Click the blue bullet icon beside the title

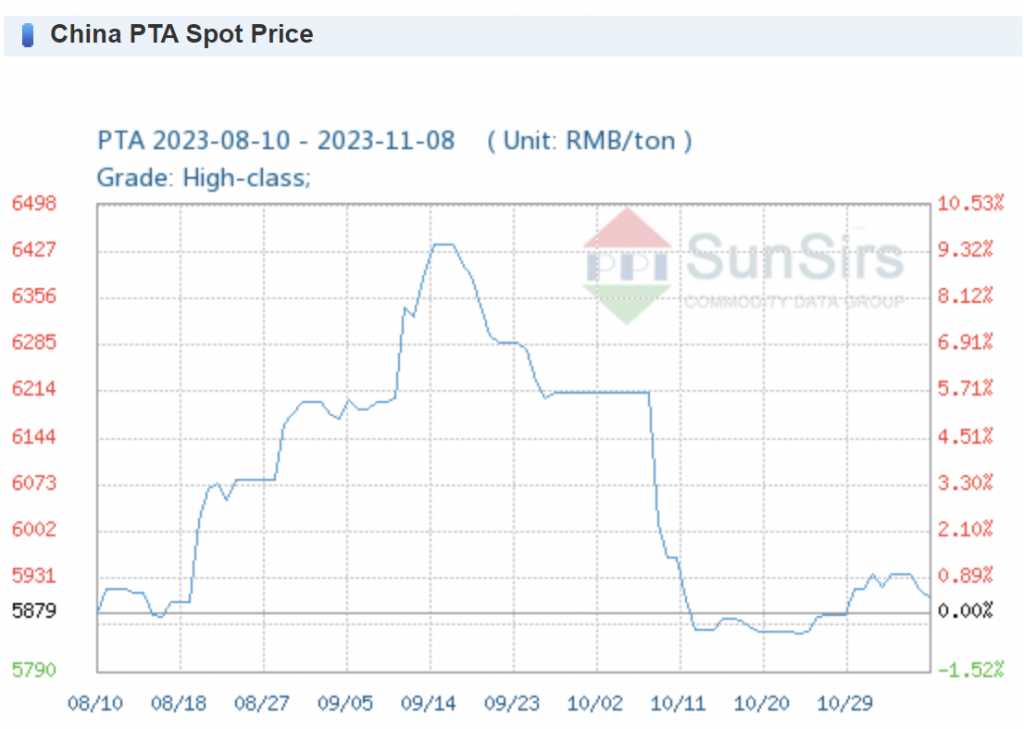[28, 35]
